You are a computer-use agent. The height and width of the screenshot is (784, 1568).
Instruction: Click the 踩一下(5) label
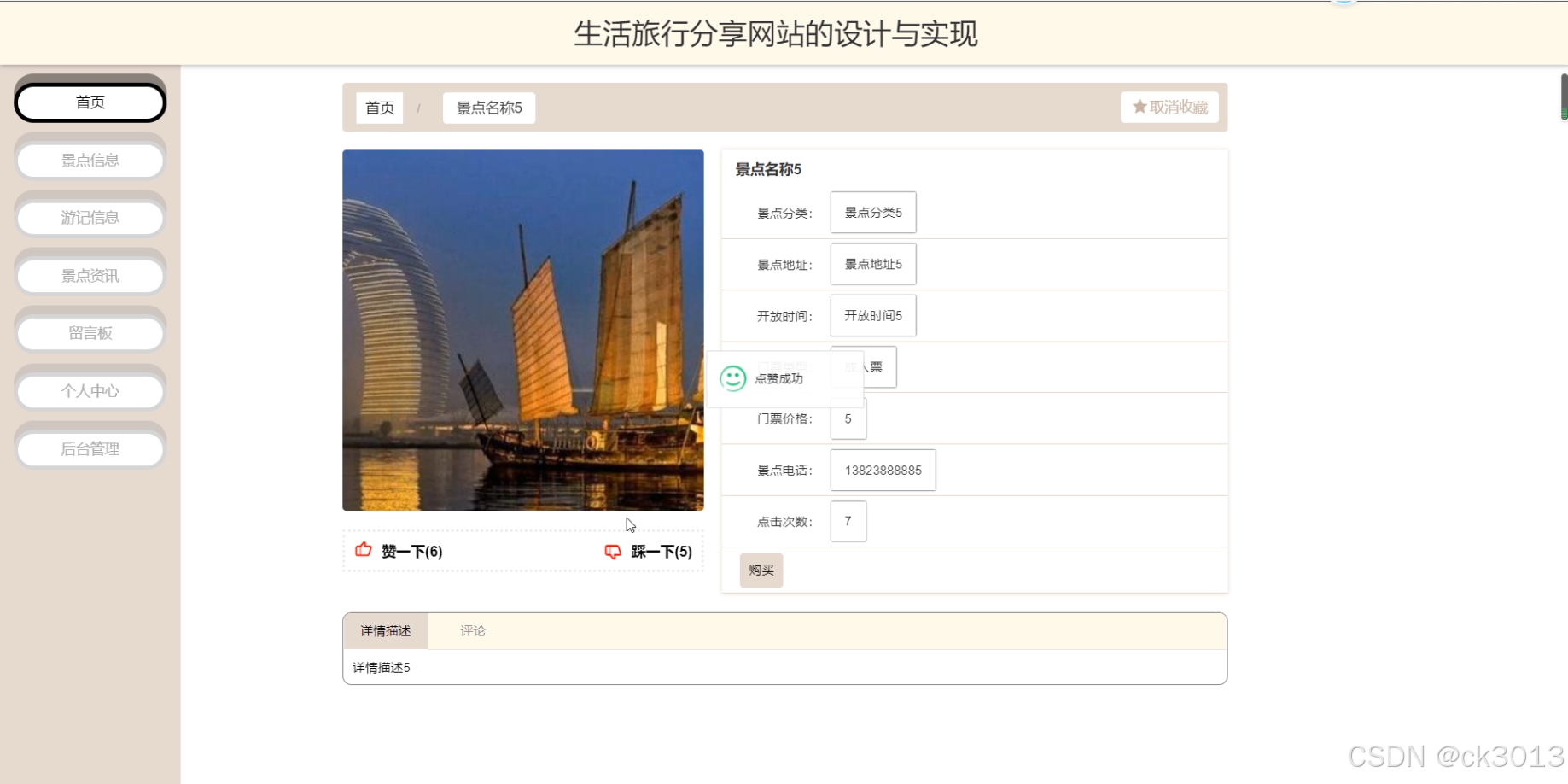click(662, 552)
